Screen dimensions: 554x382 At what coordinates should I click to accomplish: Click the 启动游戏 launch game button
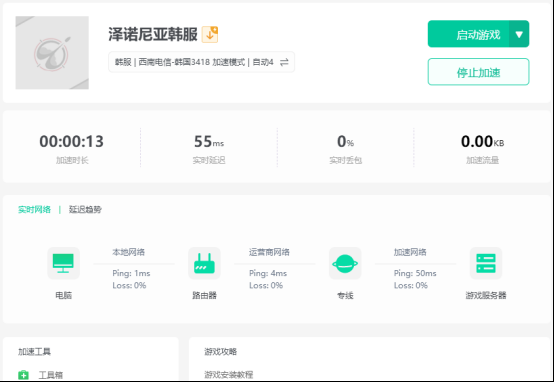468,34
